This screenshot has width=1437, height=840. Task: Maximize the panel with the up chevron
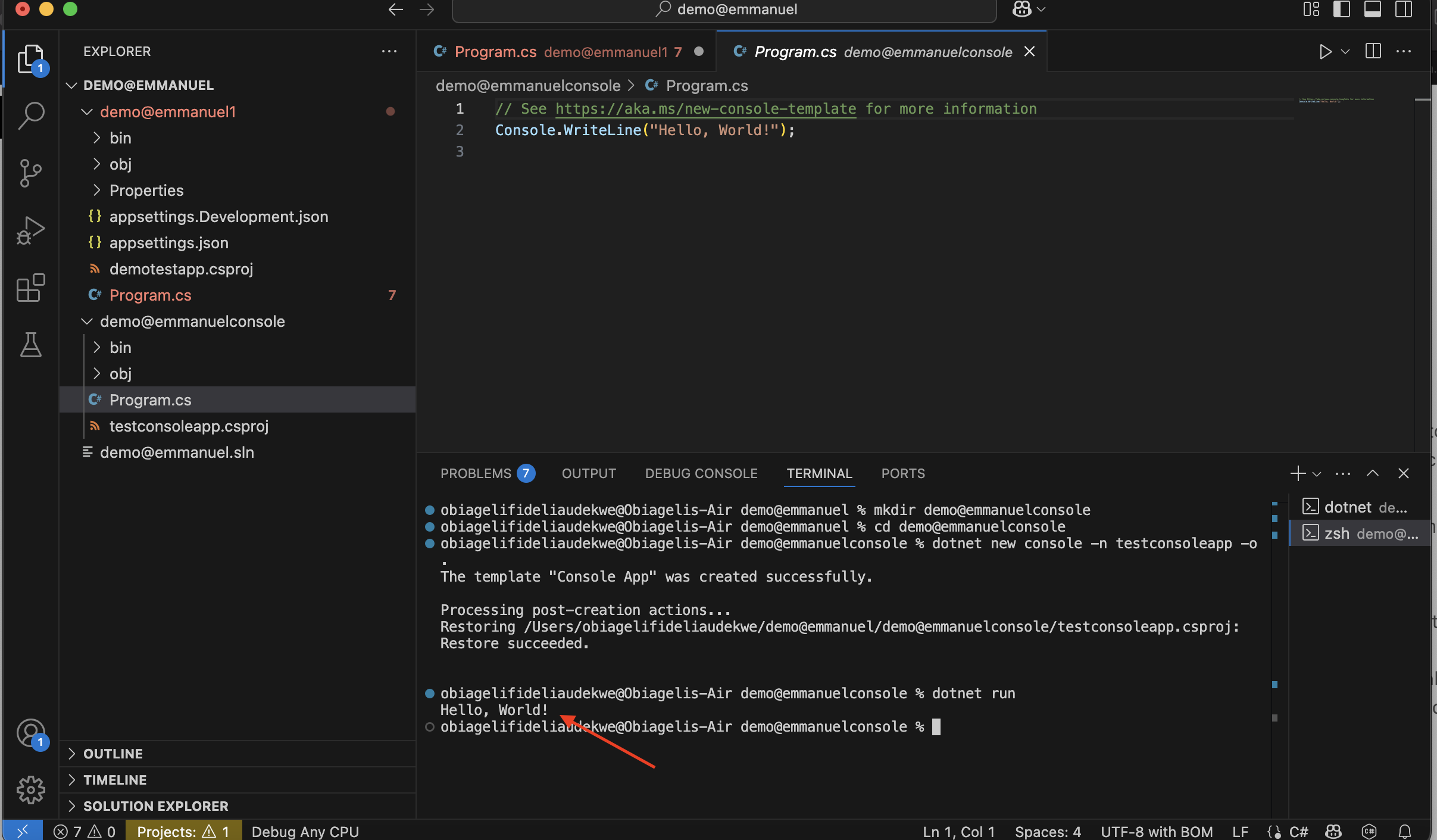pos(1373,473)
